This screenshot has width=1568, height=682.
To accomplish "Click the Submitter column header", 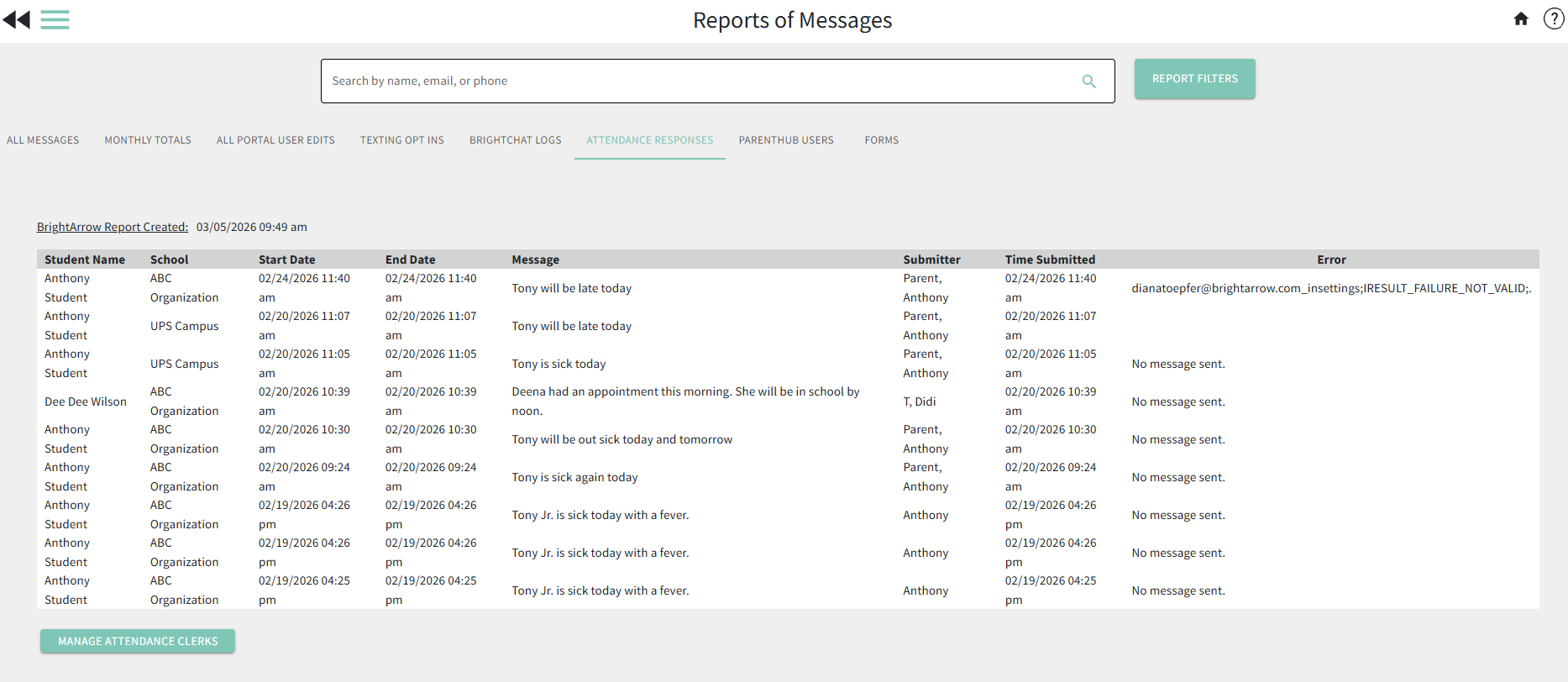I will pos(932,260).
